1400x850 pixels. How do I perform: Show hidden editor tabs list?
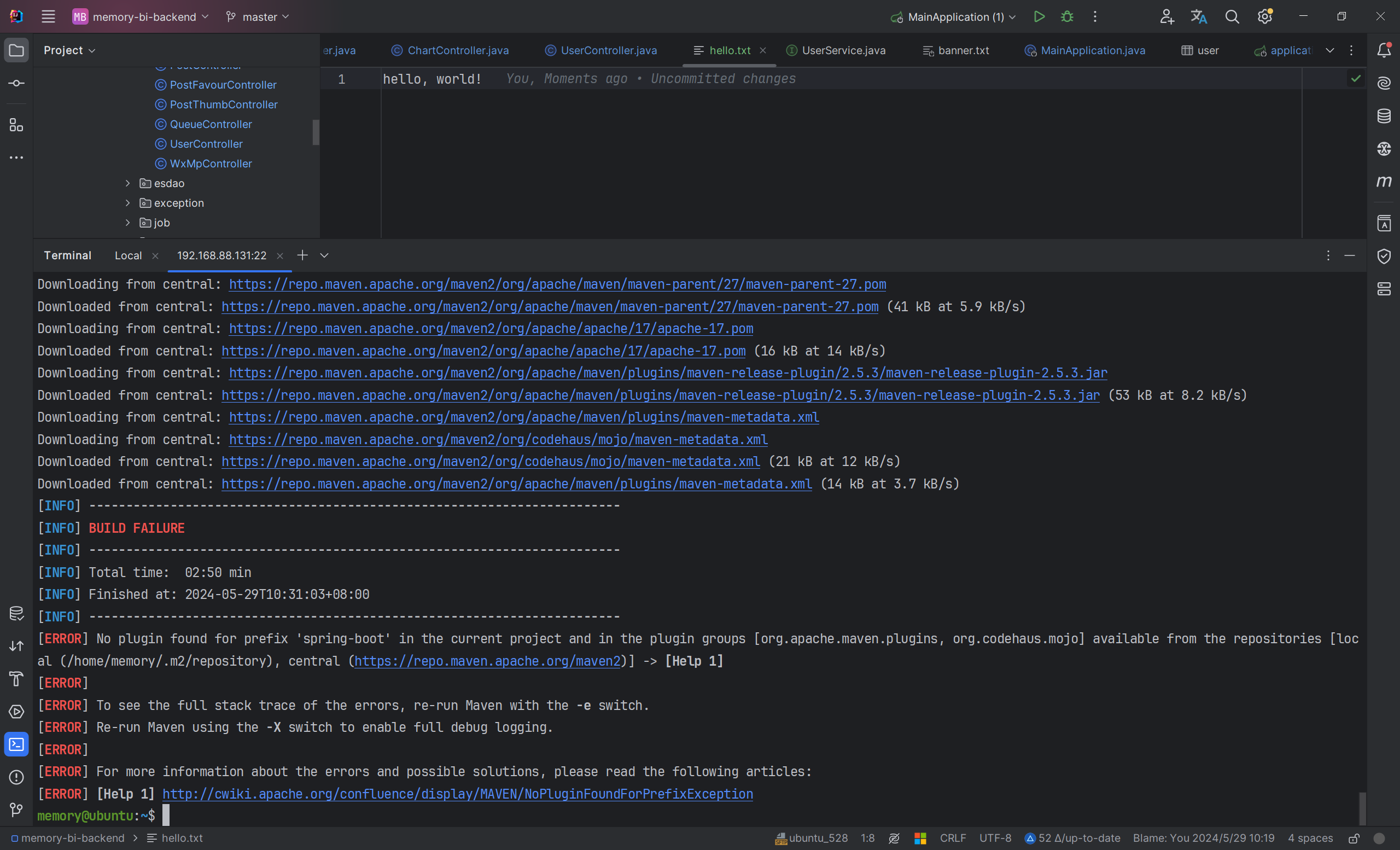point(1329,50)
